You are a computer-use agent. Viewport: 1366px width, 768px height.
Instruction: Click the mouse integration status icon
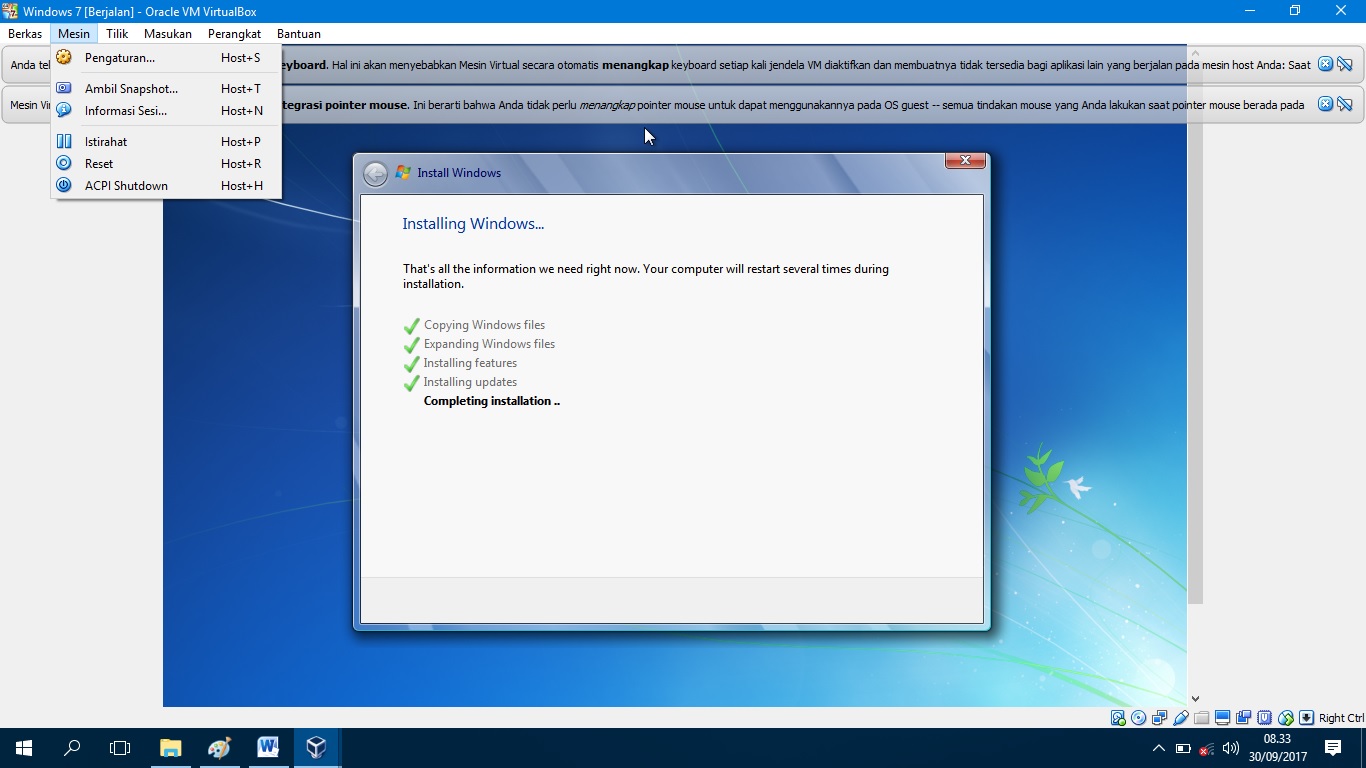tap(1286, 718)
